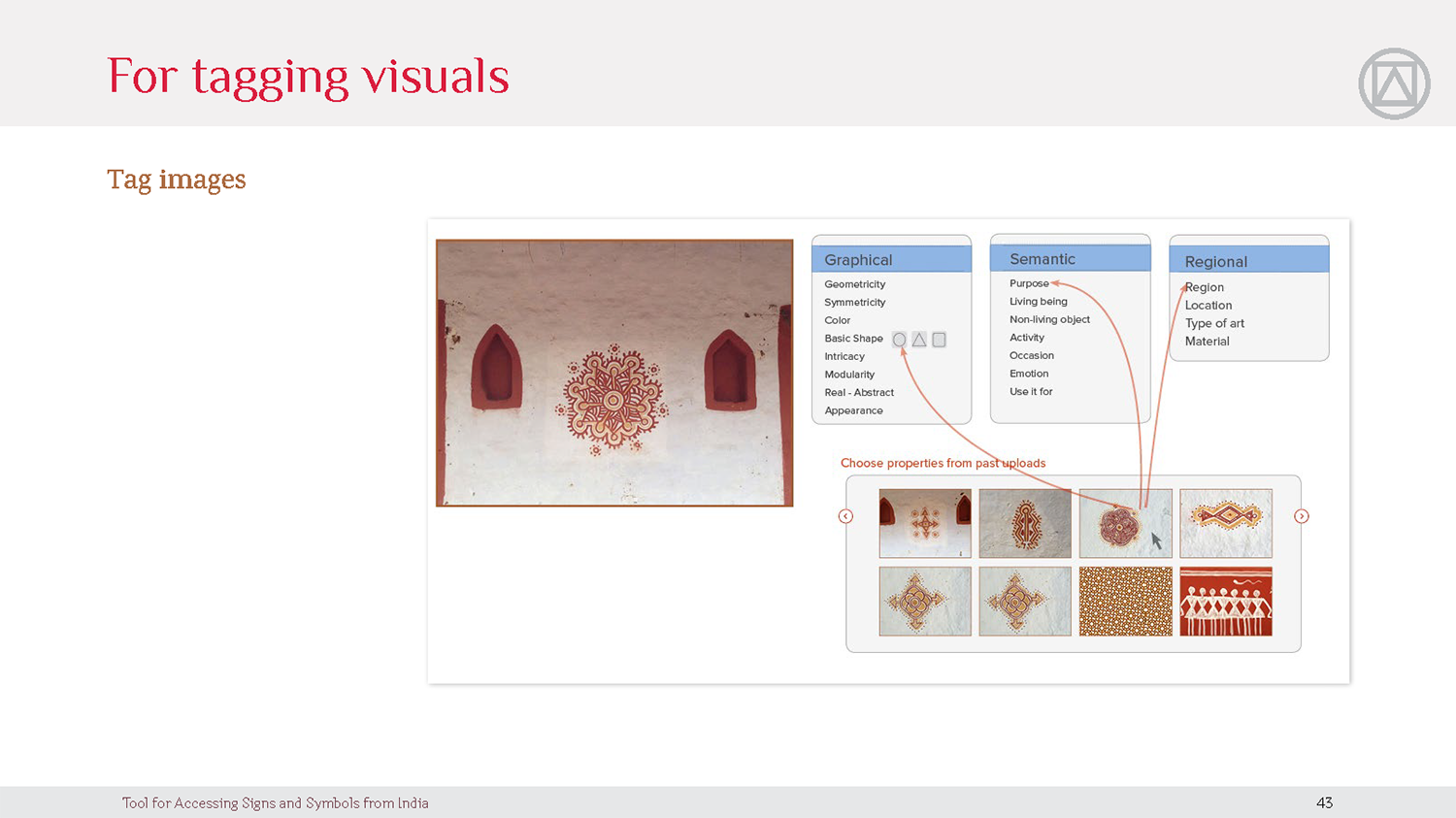Select the horizontal diamond motif thumbnail
1456x818 pixels.
(1225, 523)
